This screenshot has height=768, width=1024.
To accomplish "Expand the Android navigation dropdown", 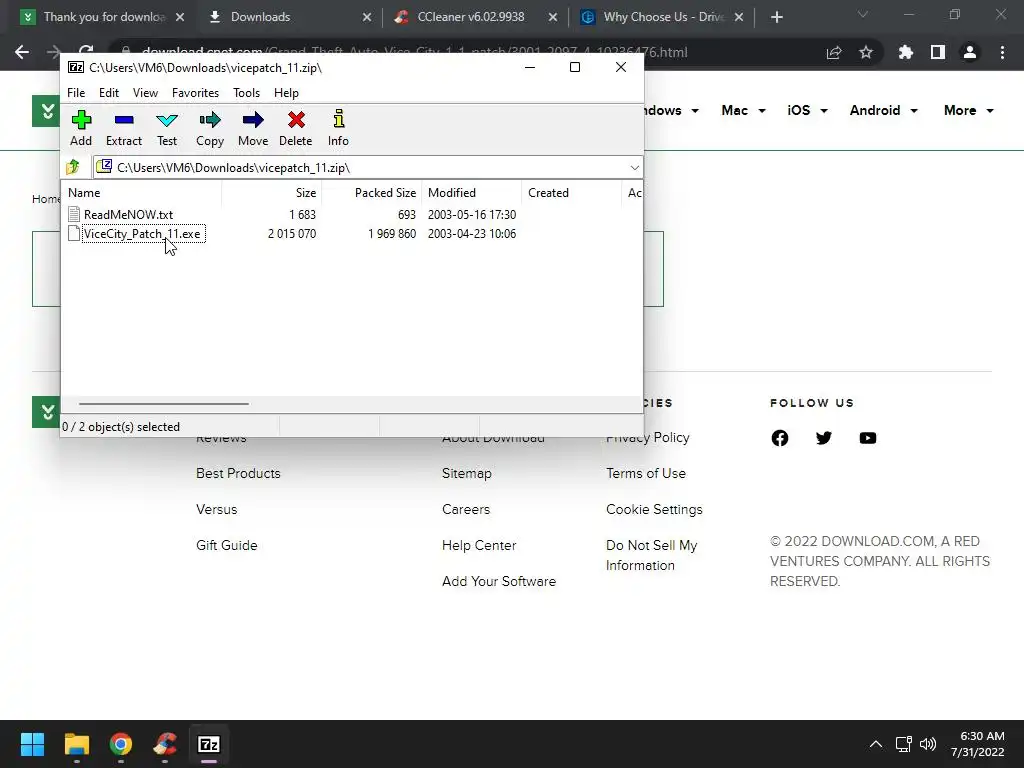I will (x=884, y=110).
